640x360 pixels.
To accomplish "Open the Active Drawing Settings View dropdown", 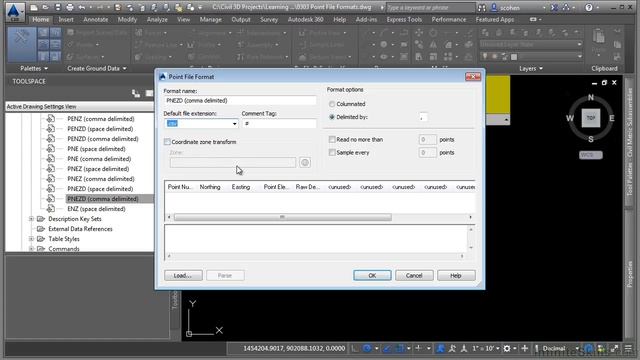I will pos(80,107).
